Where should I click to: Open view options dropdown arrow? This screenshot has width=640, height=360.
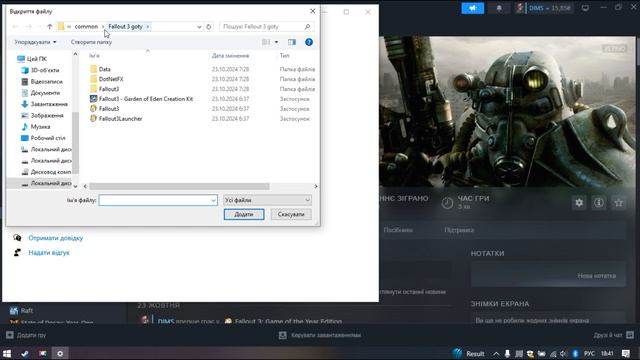(x=276, y=42)
